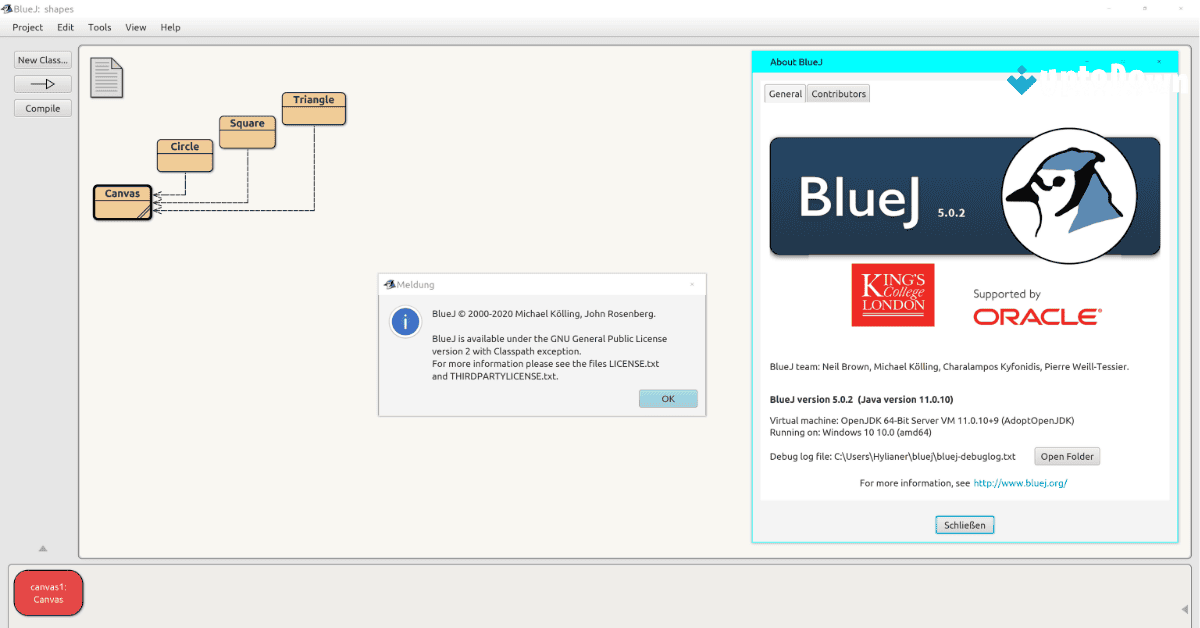Confirm the Meldung dialog with OK
1200x628 pixels.
[667, 398]
